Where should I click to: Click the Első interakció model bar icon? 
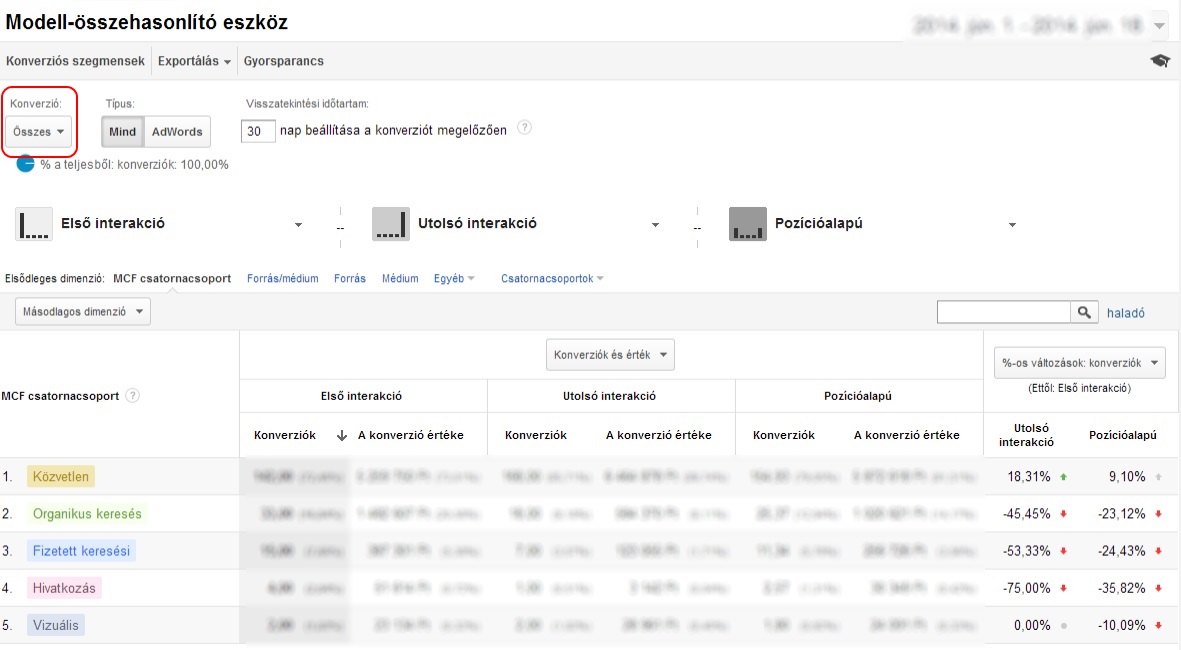coord(34,224)
